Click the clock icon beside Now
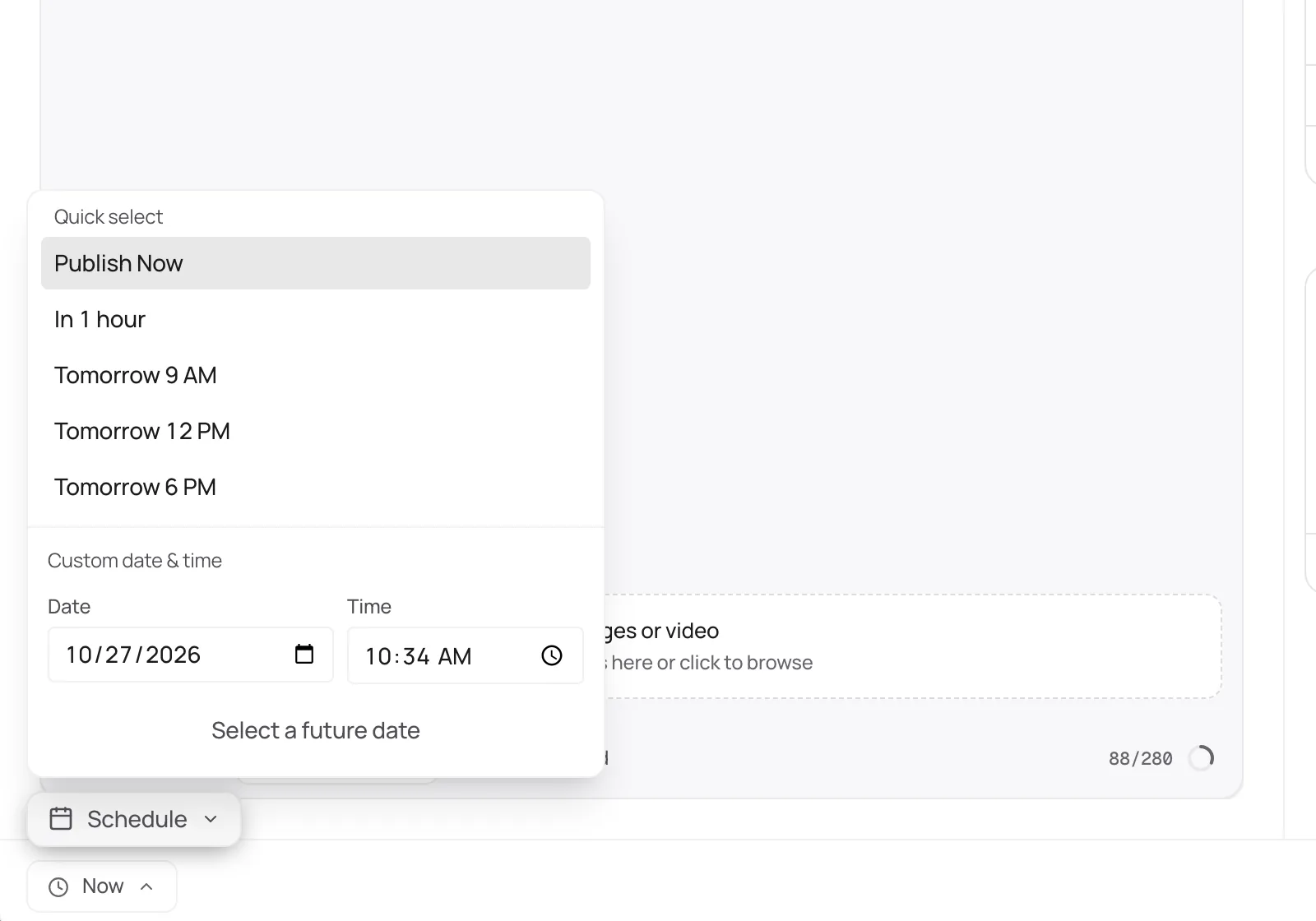1316x921 pixels. tap(58, 887)
